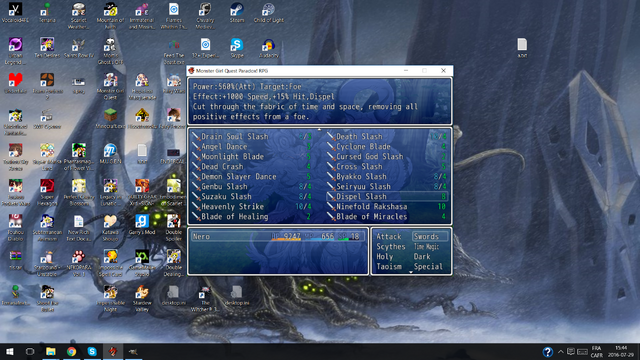Open the Dark skill category
The width and height of the screenshot is (640, 360).
pyautogui.click(x=422, y=256)
